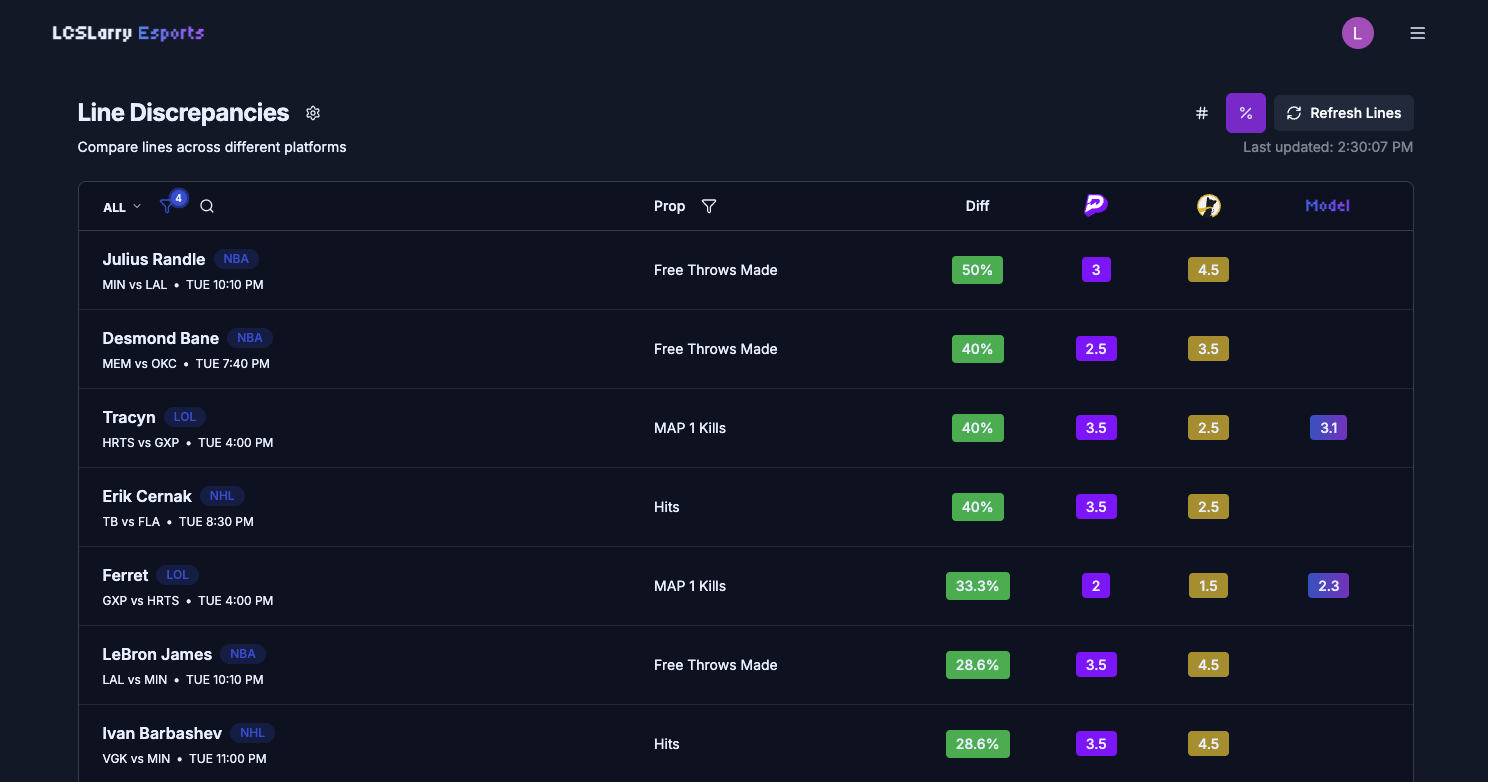The width and height of the screenshot is (1488, 782).
Task: Click the Underdog column logo
Action: [x=1208, y=206]
